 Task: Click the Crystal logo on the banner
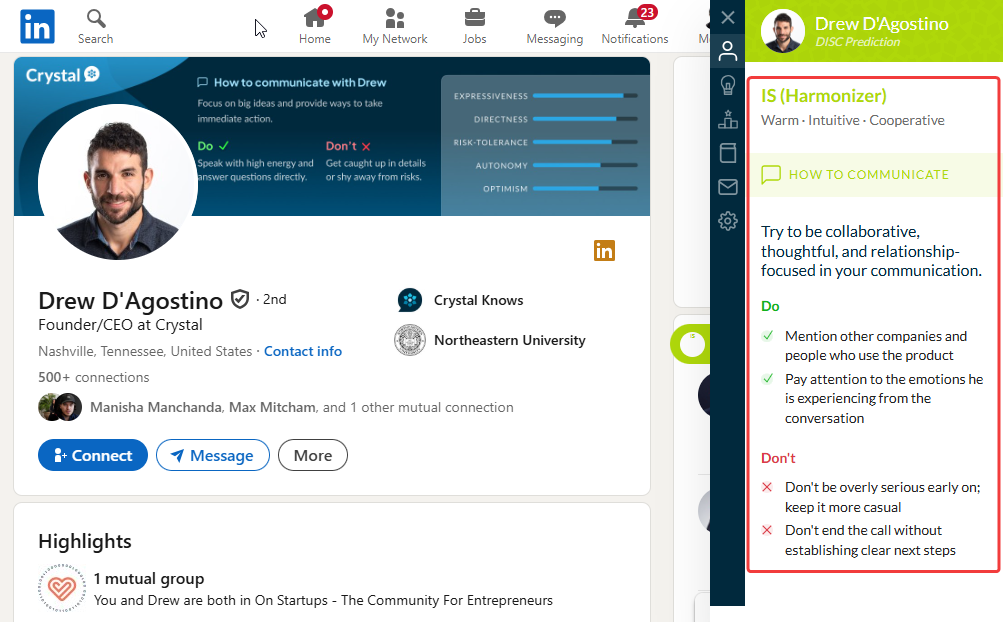[x=63, y=76]
